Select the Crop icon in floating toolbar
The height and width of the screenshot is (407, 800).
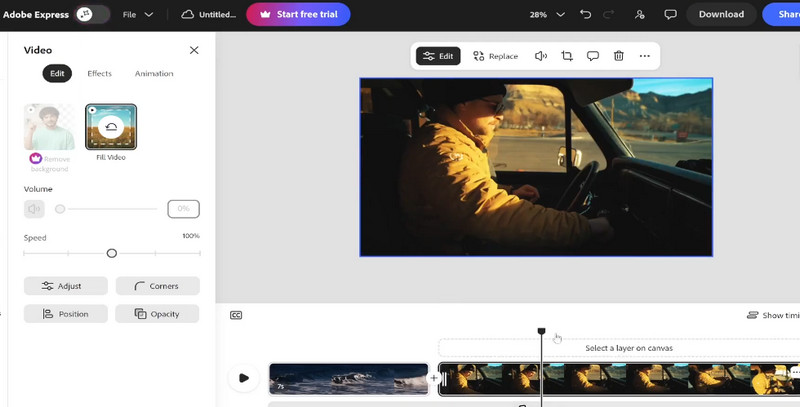coord(567,56)
